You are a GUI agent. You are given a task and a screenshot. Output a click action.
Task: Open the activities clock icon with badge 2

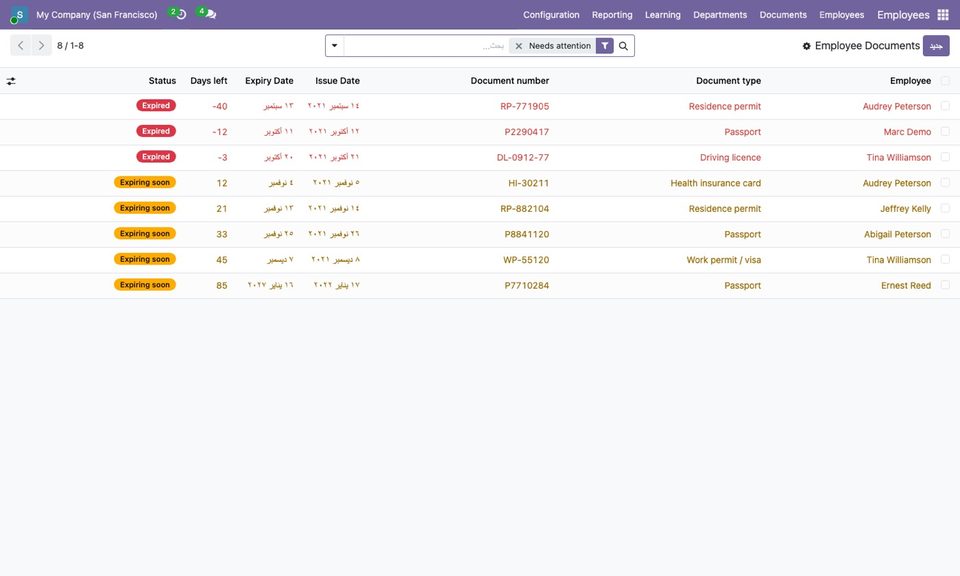(x=178, y=13)
